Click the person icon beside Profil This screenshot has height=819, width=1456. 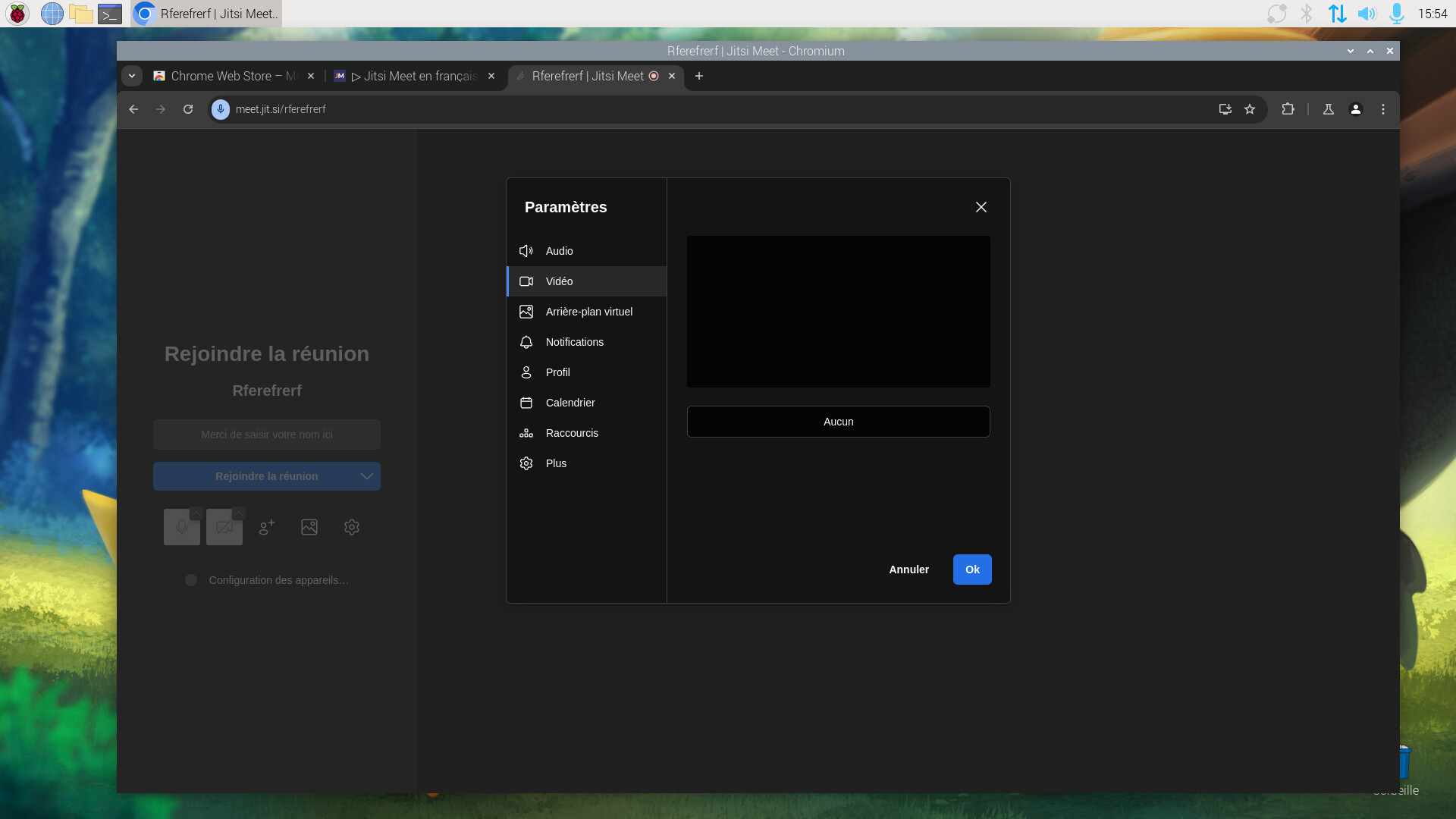coord(526,372)
